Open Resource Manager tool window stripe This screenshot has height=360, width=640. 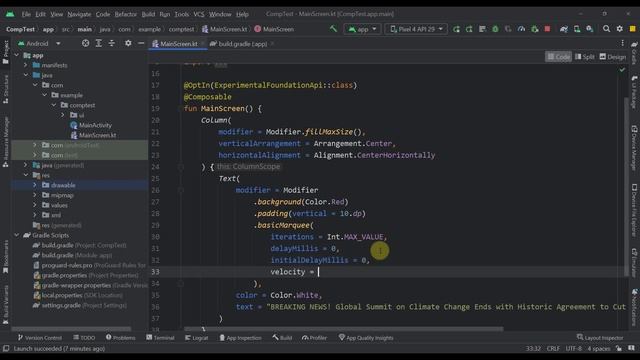[x=6, y=142]
